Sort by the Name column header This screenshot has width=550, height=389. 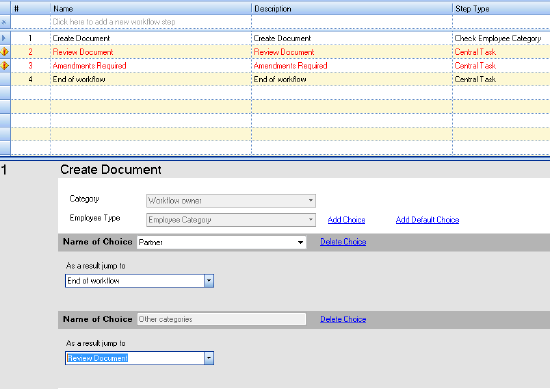pyautogui.click(x=151, y=8)
